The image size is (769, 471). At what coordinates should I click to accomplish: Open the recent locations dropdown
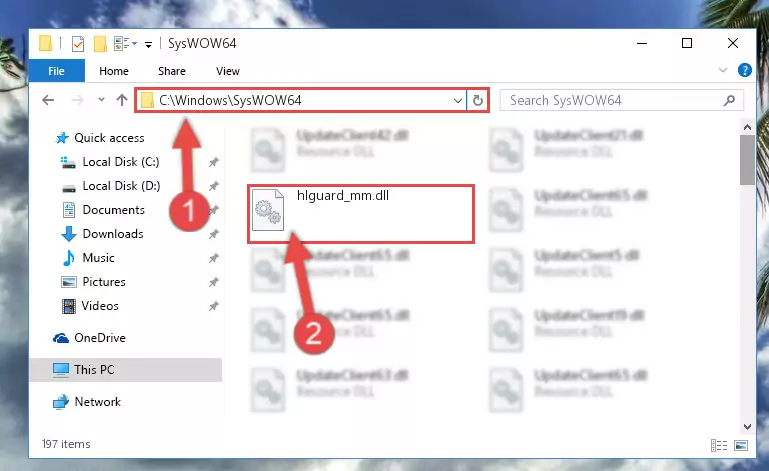tap(101, 100)
